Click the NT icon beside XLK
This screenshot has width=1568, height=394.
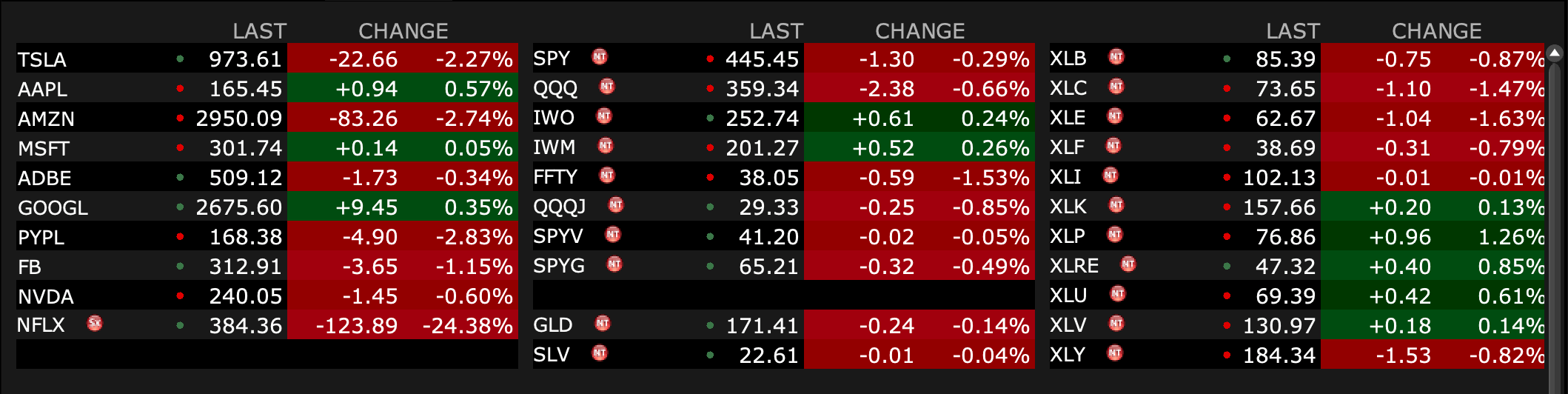point(1116,205)
